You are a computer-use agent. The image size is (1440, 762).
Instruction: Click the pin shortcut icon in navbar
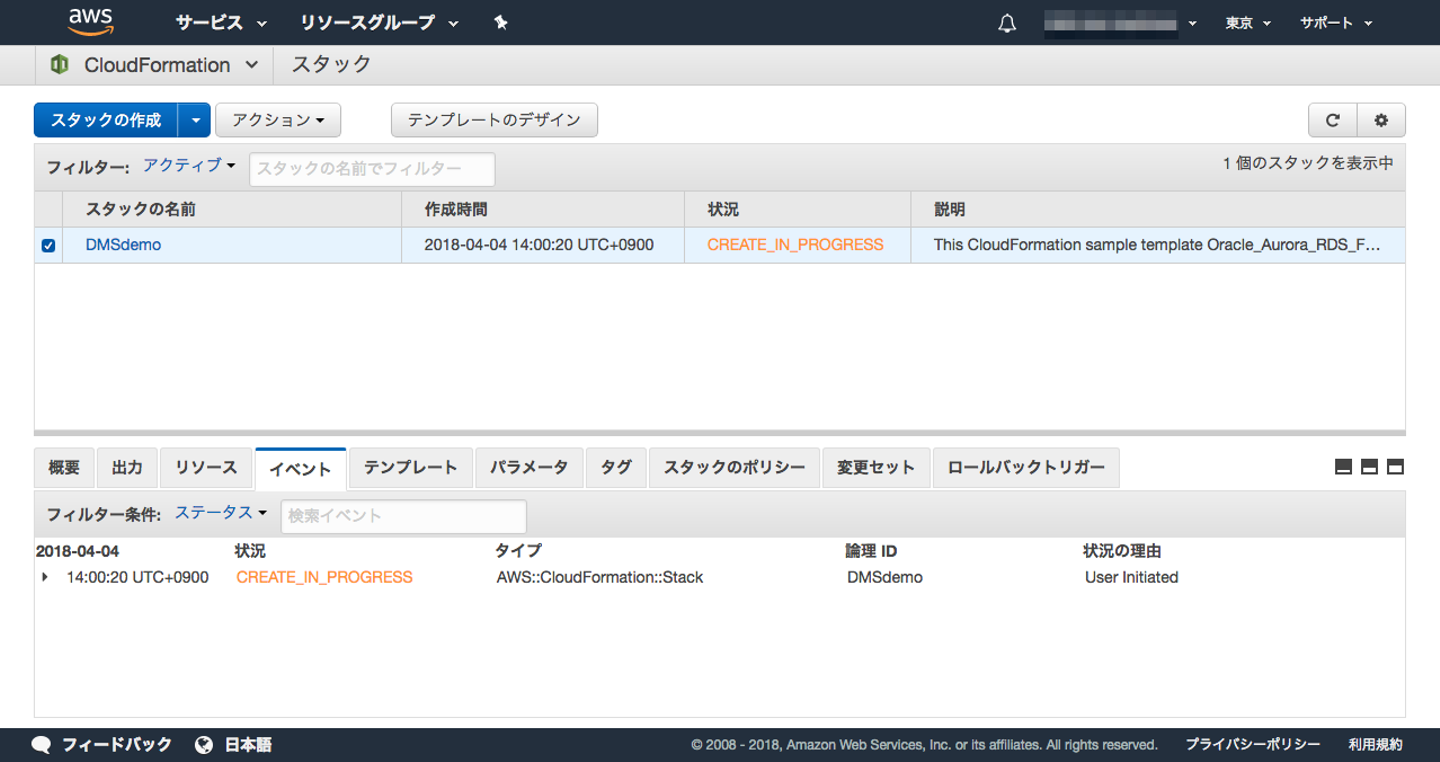(501, 23)
